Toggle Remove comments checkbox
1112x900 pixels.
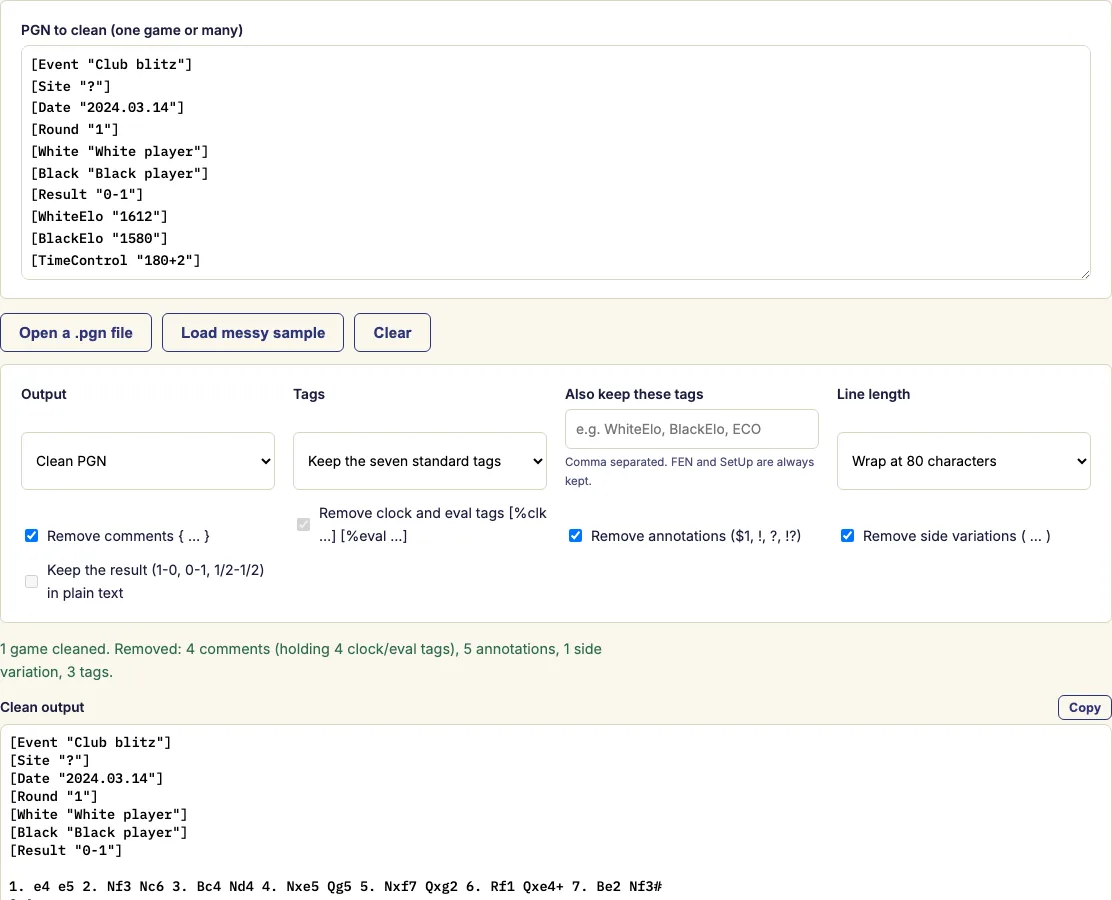pyautogui.click(x=31, y=535)
